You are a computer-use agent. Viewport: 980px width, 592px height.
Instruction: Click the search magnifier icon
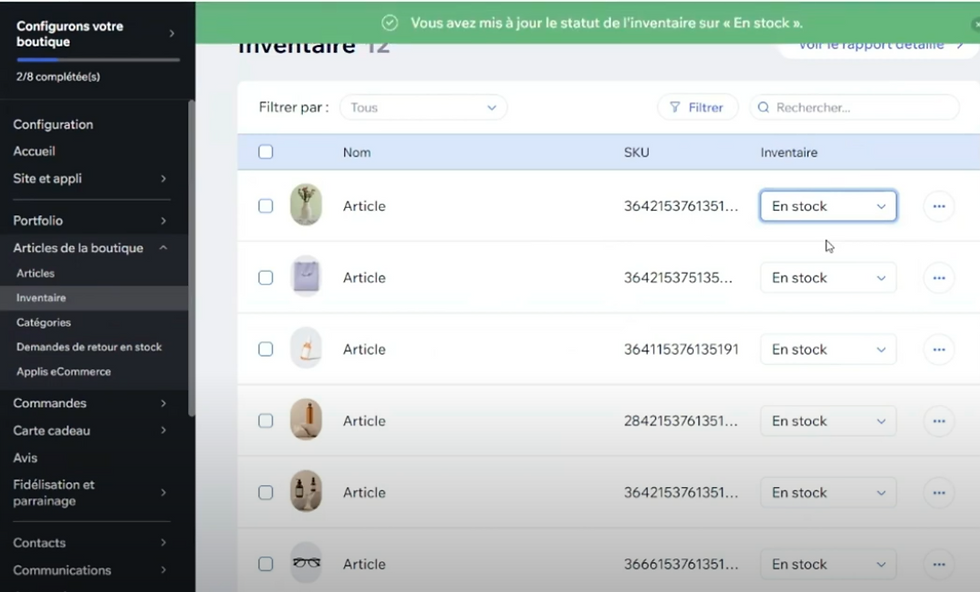[x=763, y=108]
